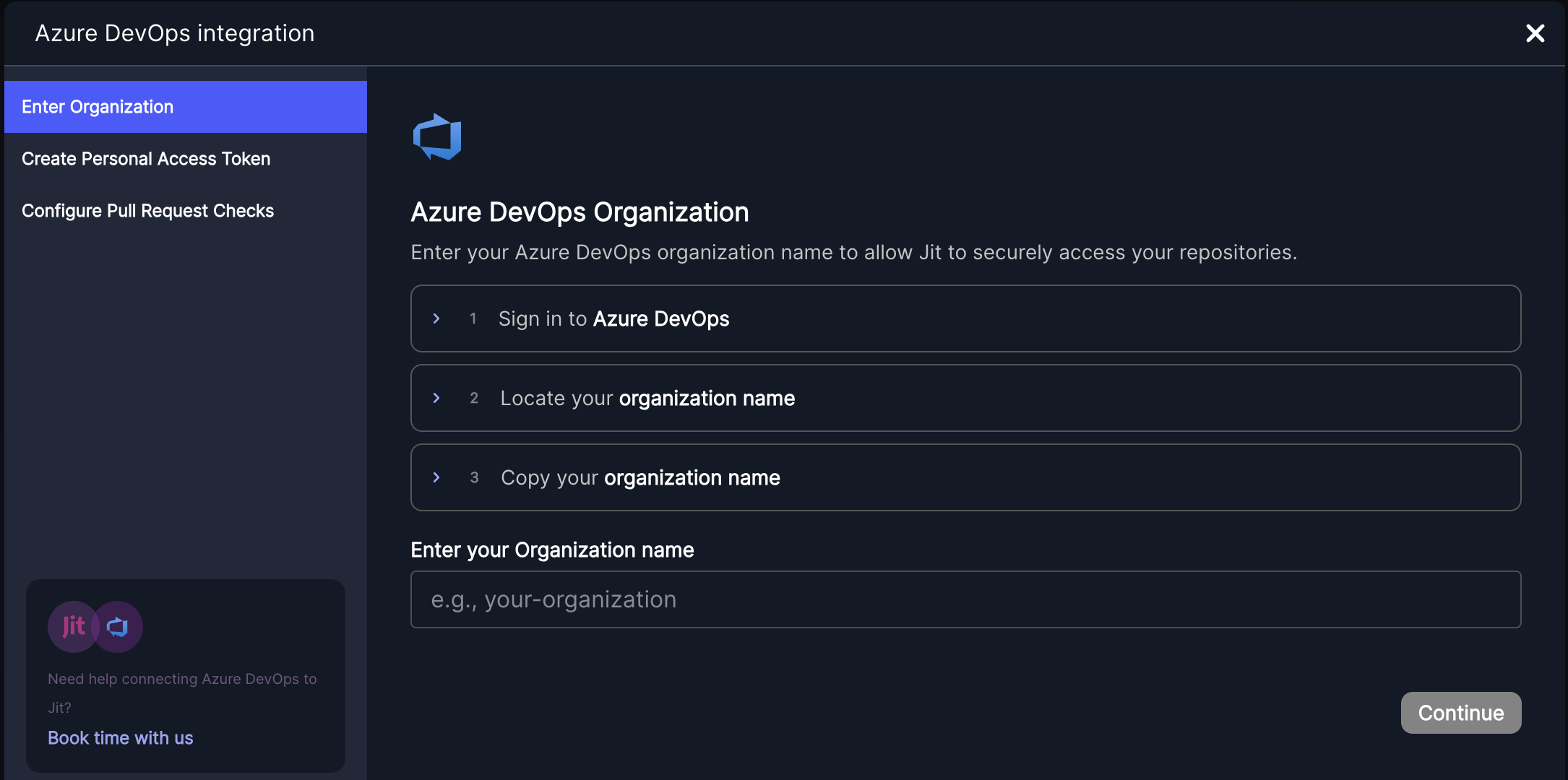The height and width of the screenshot is (780, 1568).
Task: Click the bold Azure DevOps text in step 1
Action: pos(660,318)
